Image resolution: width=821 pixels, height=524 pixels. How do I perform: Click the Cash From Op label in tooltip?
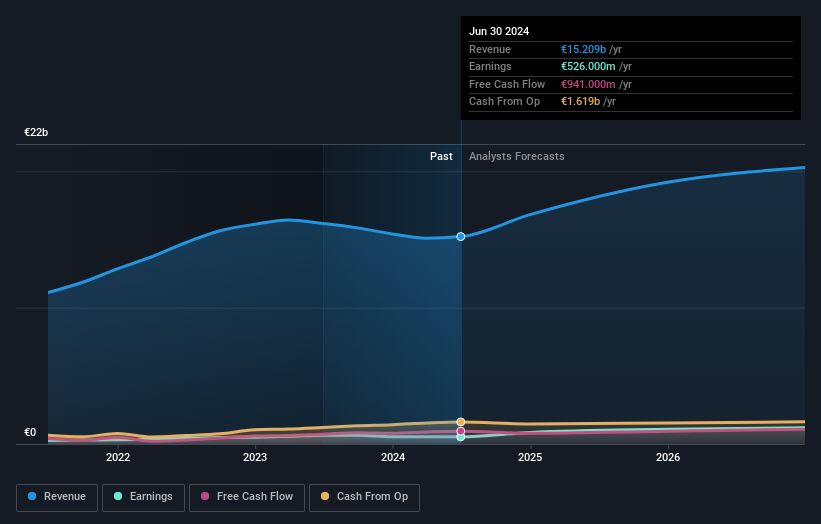504,102
